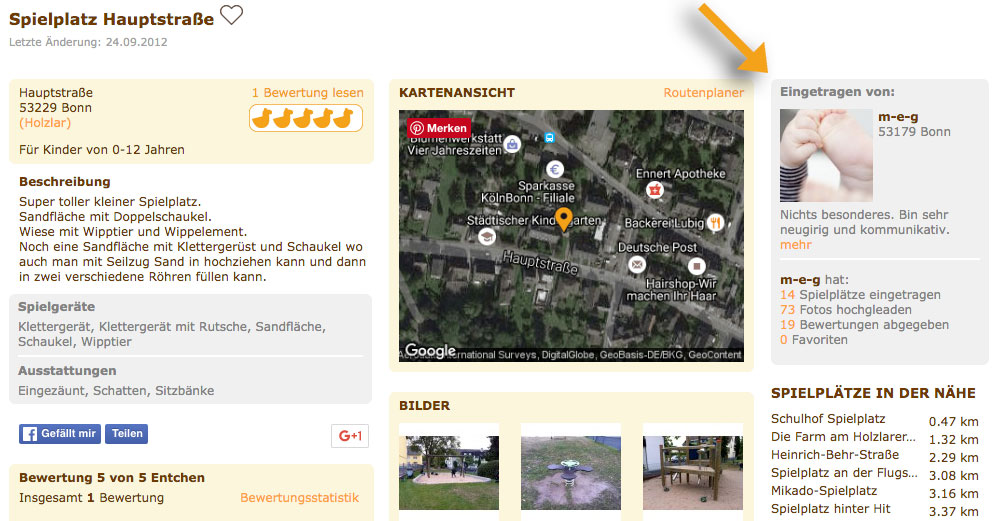Click the m-e-g user profile photo
The width and height of the screenshot is (996, 521).
tap(826, 156)
